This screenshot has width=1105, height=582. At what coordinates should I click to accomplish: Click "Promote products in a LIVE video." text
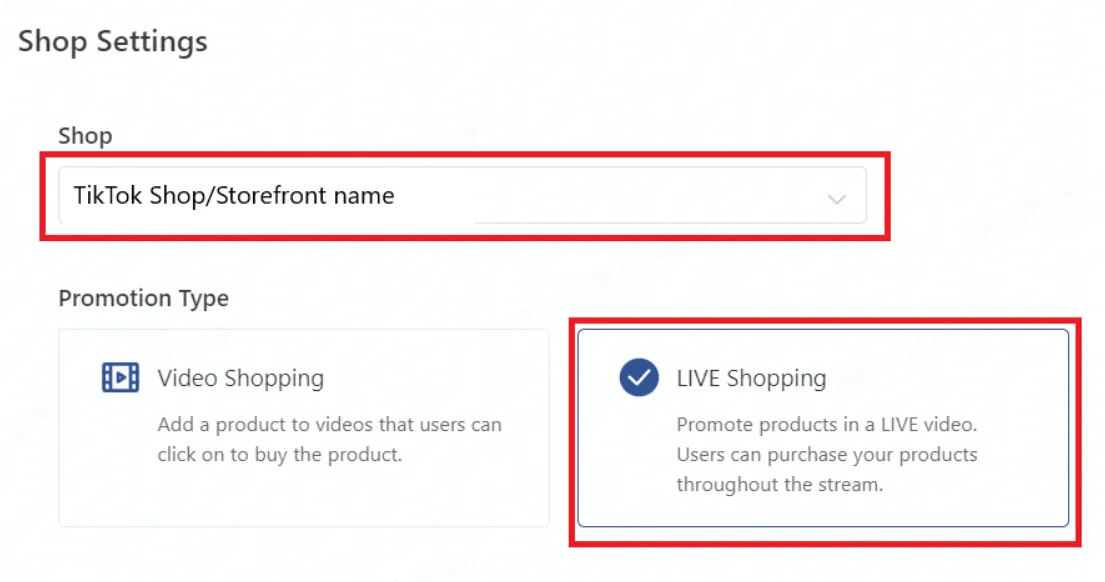tap(827, 425)
